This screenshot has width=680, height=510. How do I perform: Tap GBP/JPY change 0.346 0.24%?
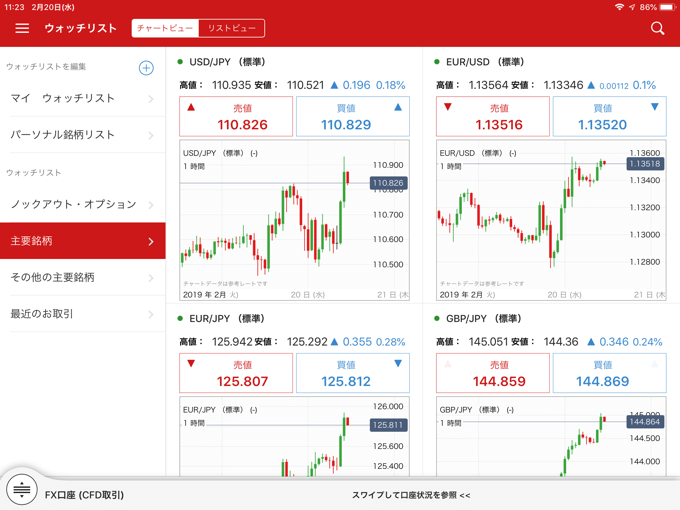[x=624, y=342]
